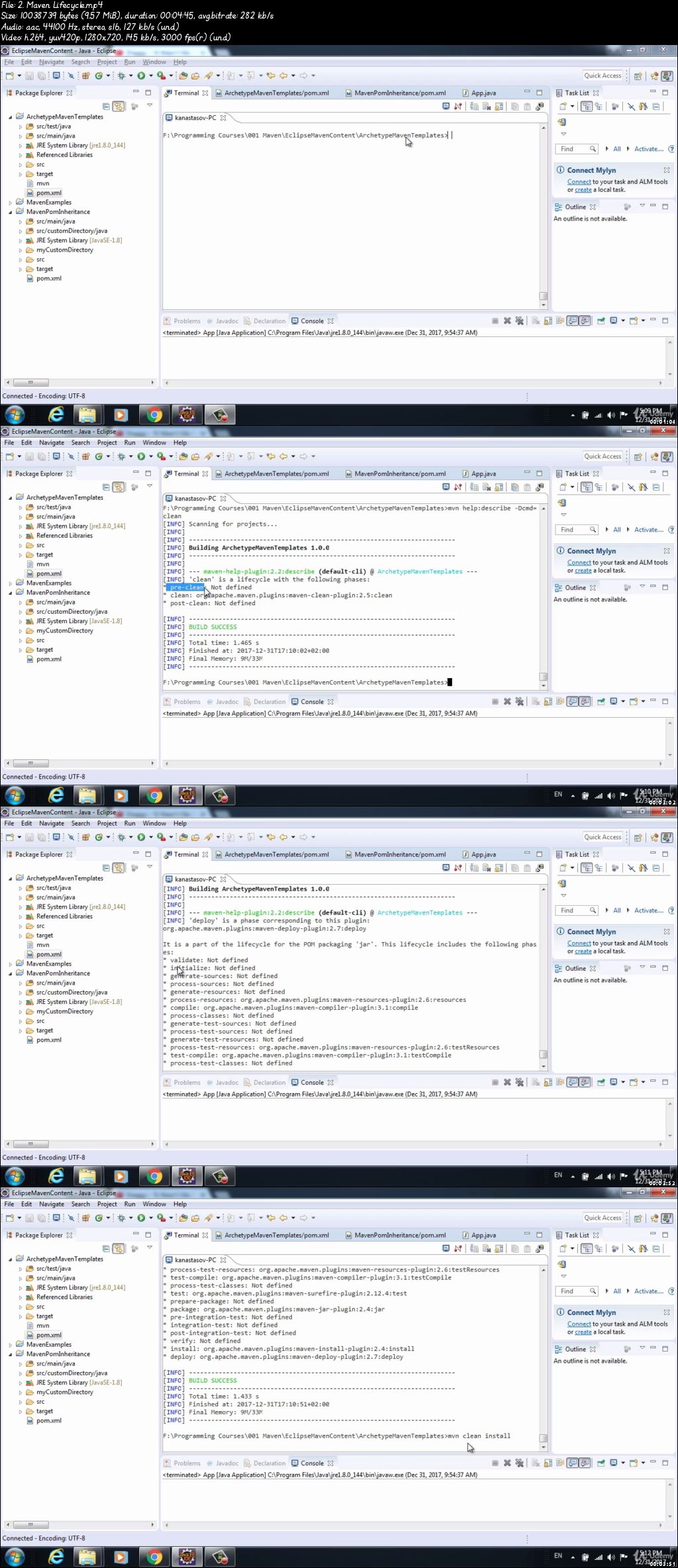Switch to Javadoc tab in 00:02:52 frame
This screenshot has height=1568, width=678.
tap(222, 1083)
